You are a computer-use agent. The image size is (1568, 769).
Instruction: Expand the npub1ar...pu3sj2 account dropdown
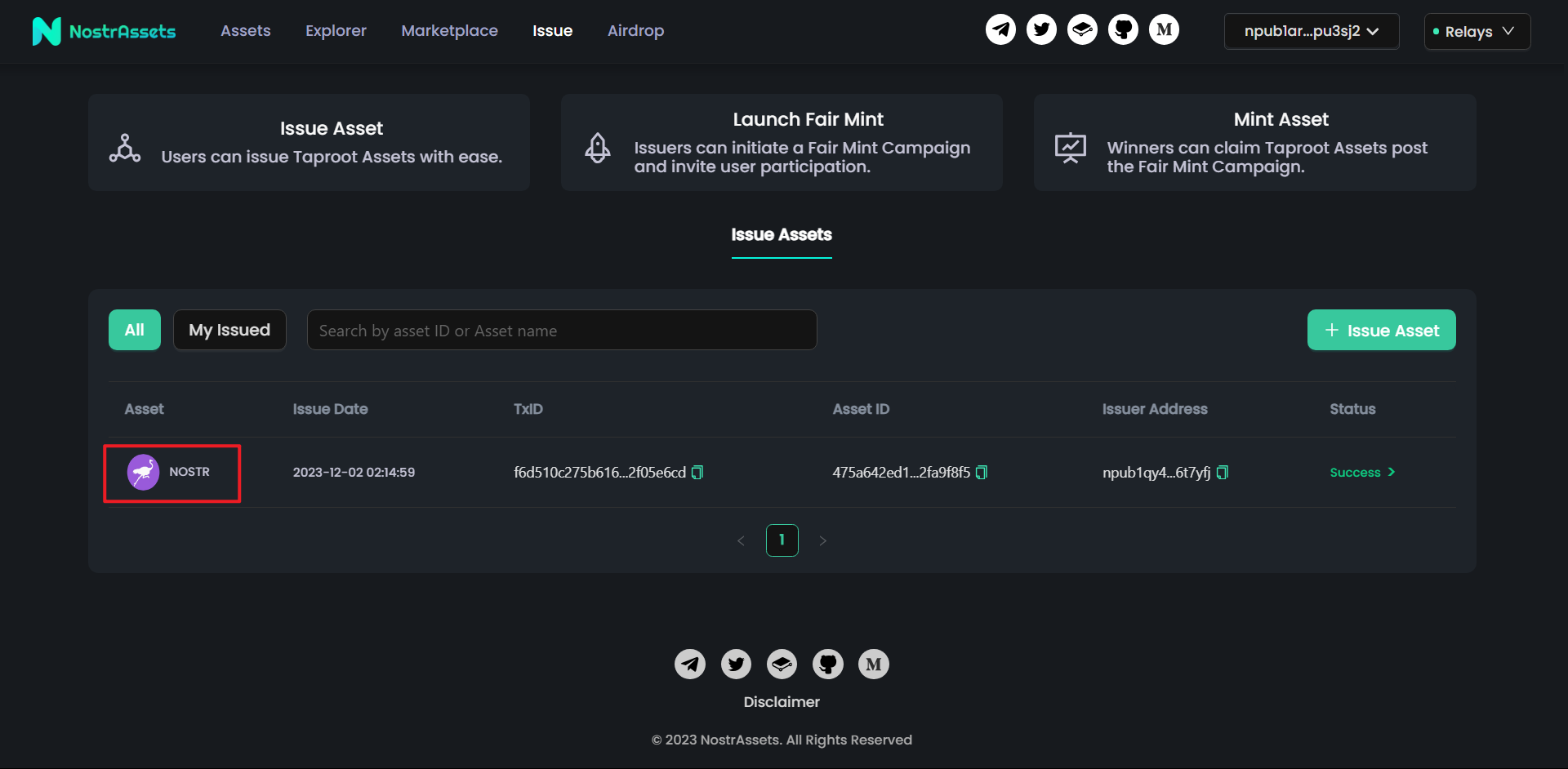1311,31
